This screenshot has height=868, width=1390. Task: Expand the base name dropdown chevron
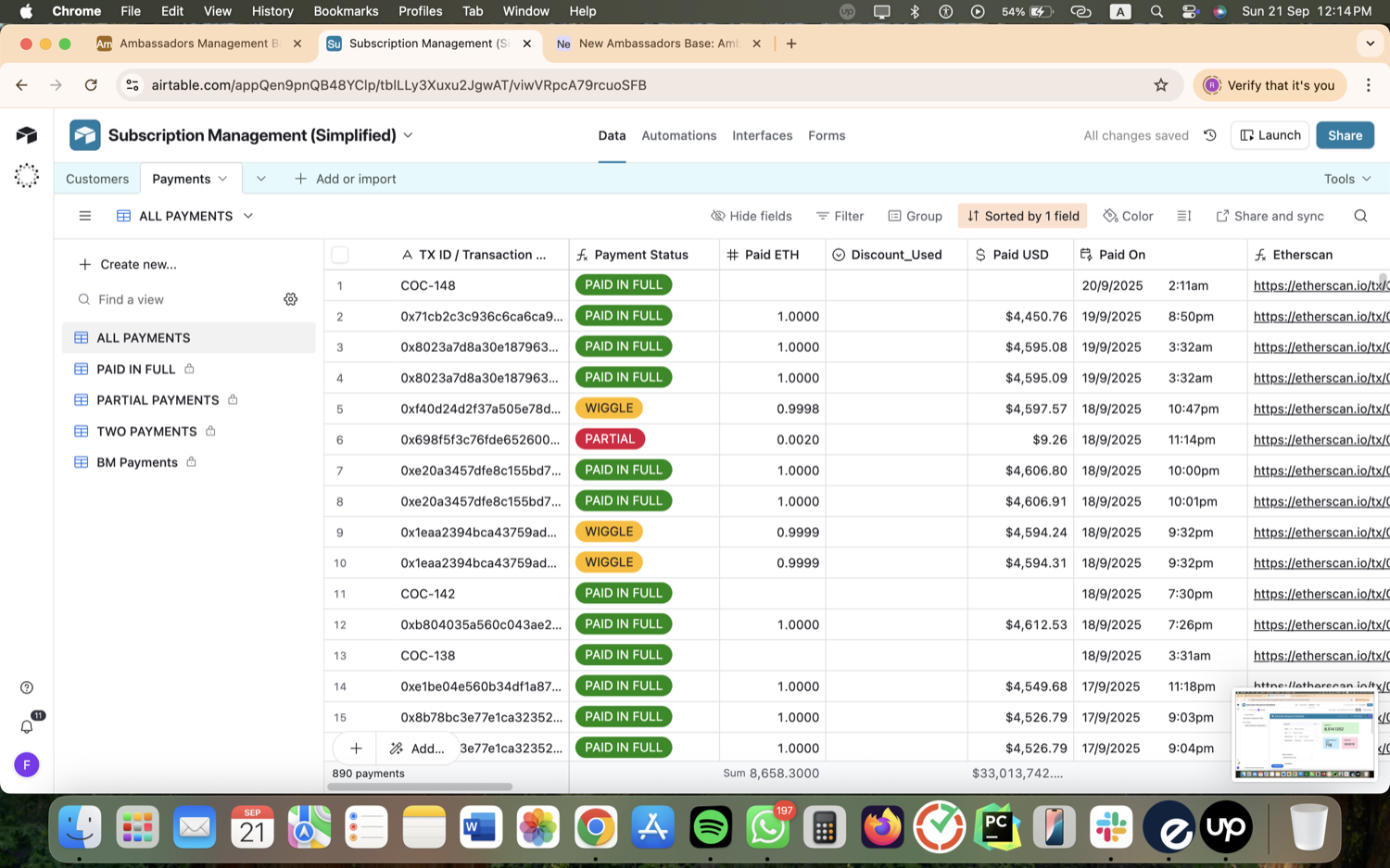click(409, 135)
